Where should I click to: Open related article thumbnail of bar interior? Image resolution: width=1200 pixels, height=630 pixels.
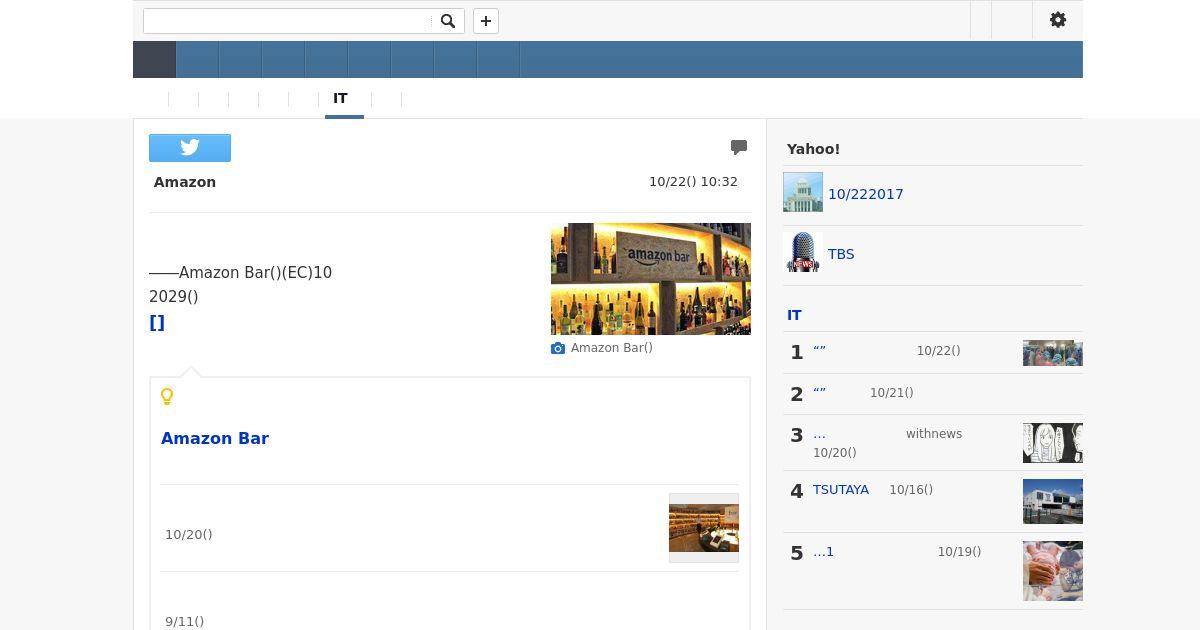pyautogui.click(x=704, y=528)
